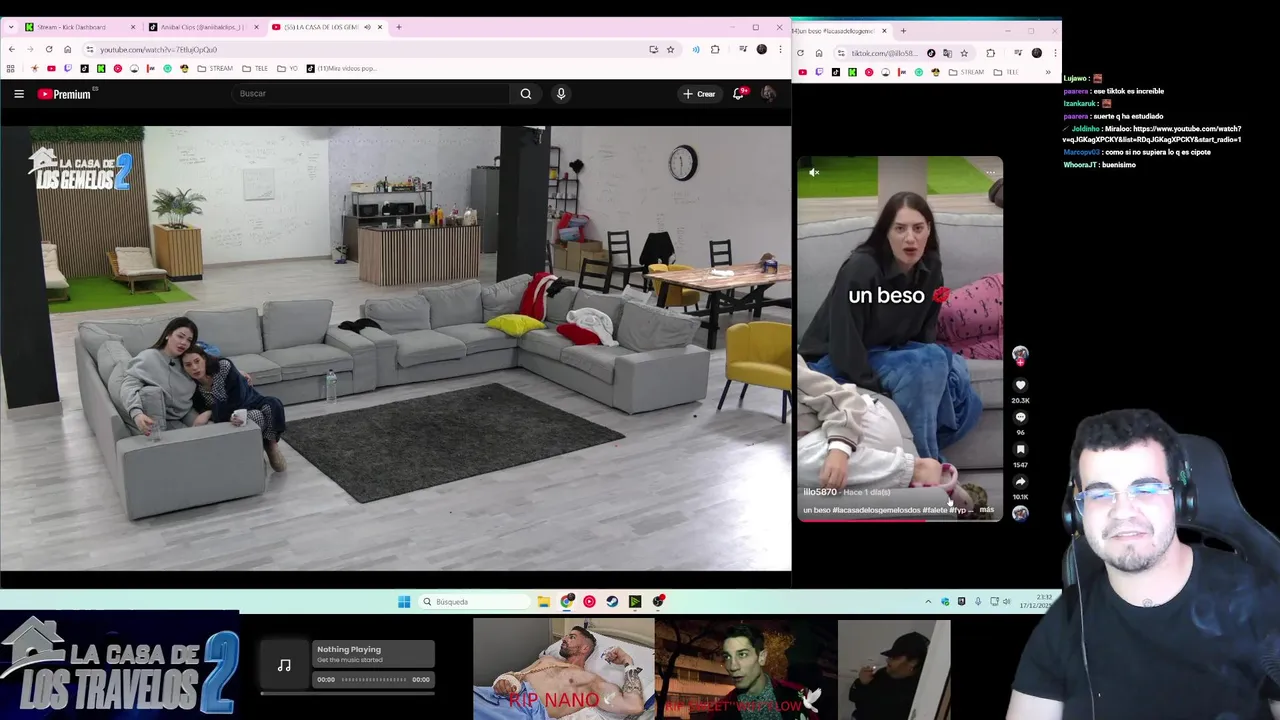
Task: Open the TikTok sound disc
Action: click(x=1020, y=513)
